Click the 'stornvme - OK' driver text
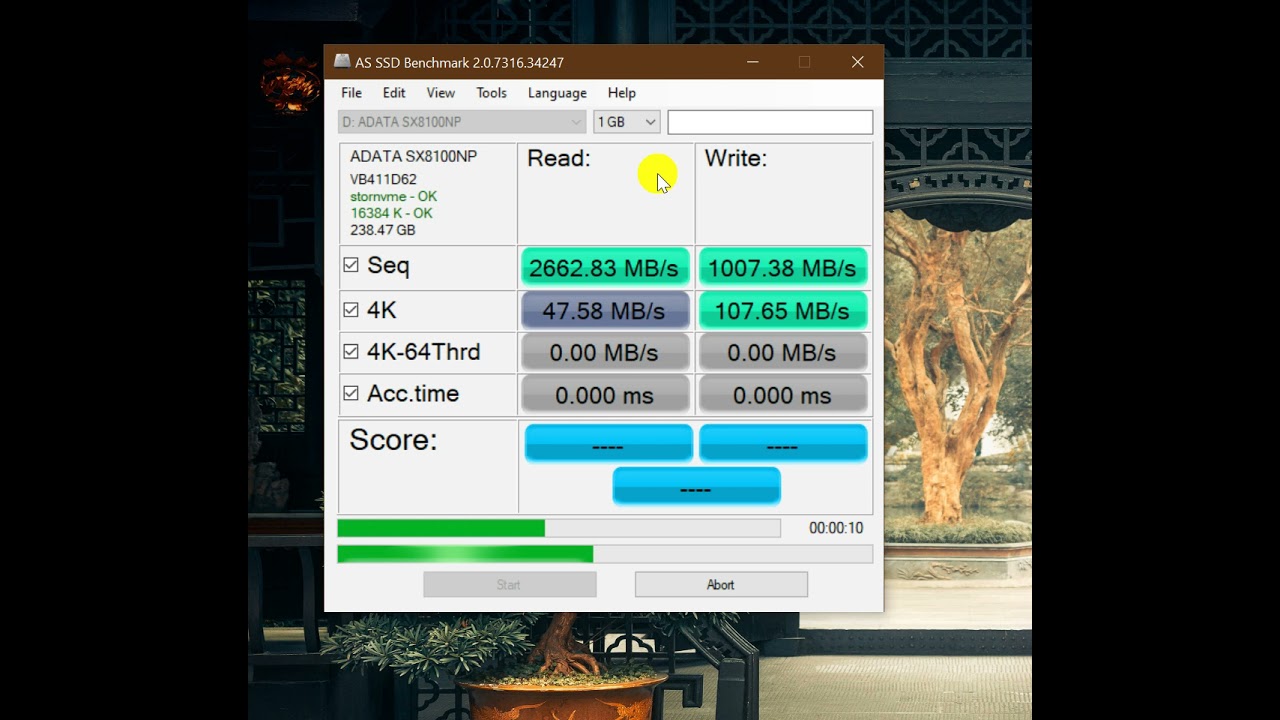Viewport: 1280px width, 720px height. (393, 197)
